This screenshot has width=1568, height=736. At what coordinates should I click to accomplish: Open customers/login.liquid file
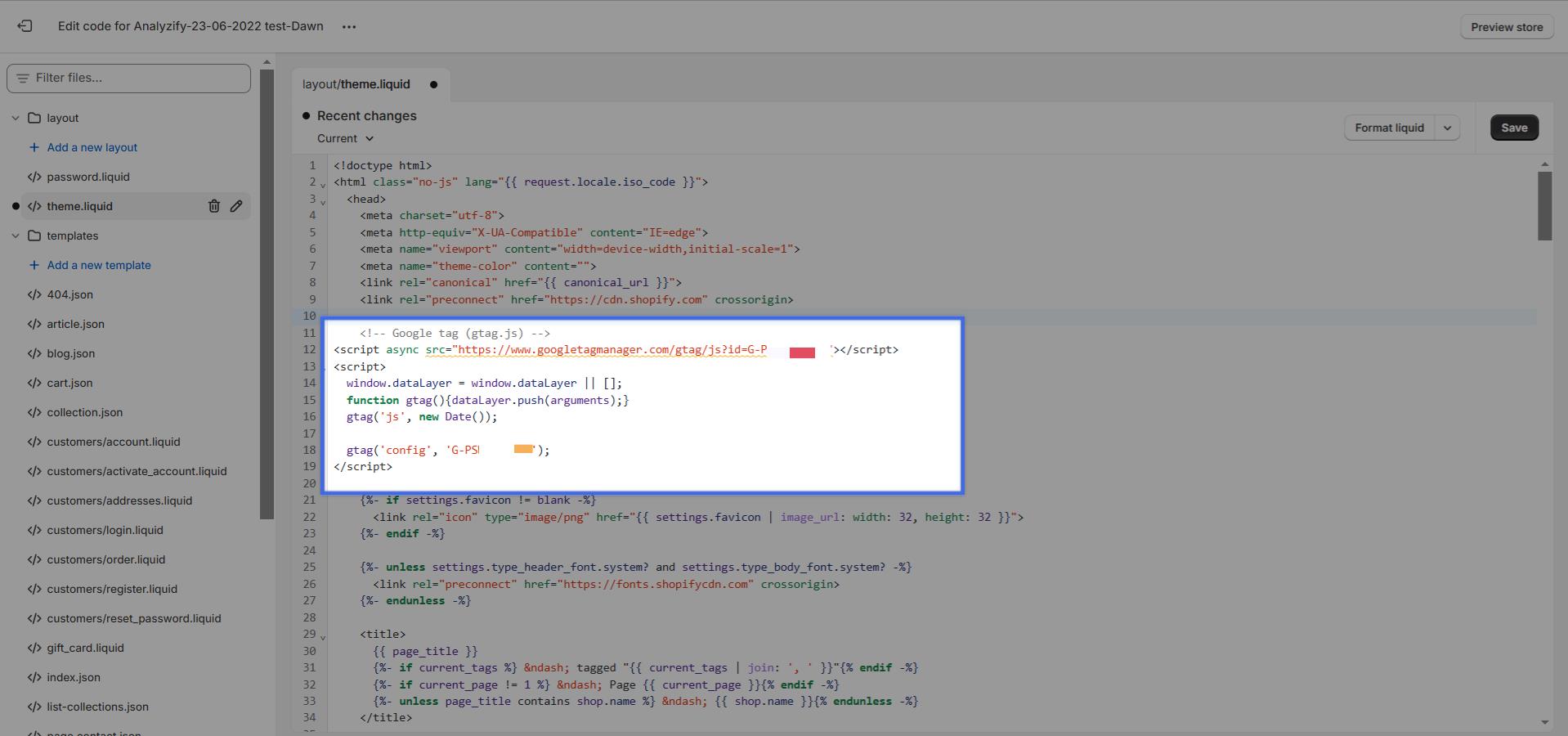(105, 530)
